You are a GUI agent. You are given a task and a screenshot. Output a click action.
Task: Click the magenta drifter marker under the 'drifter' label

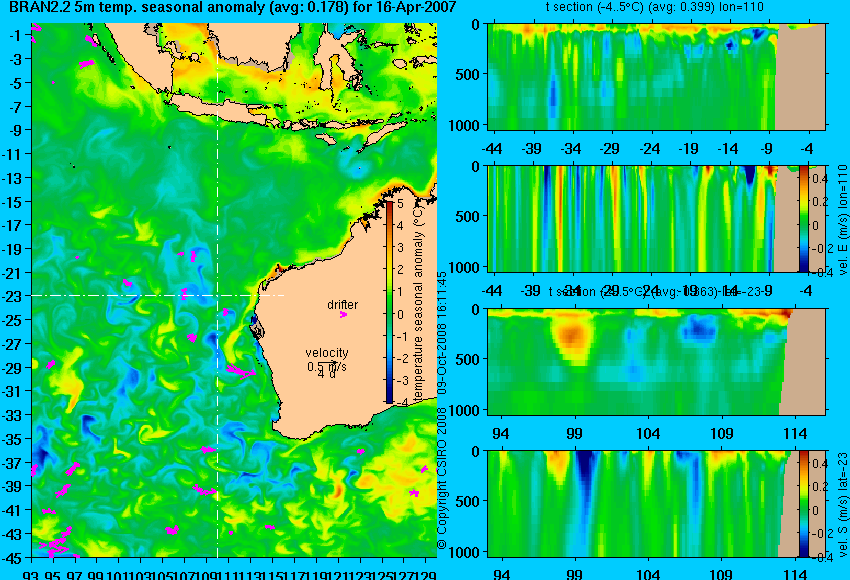343,314
